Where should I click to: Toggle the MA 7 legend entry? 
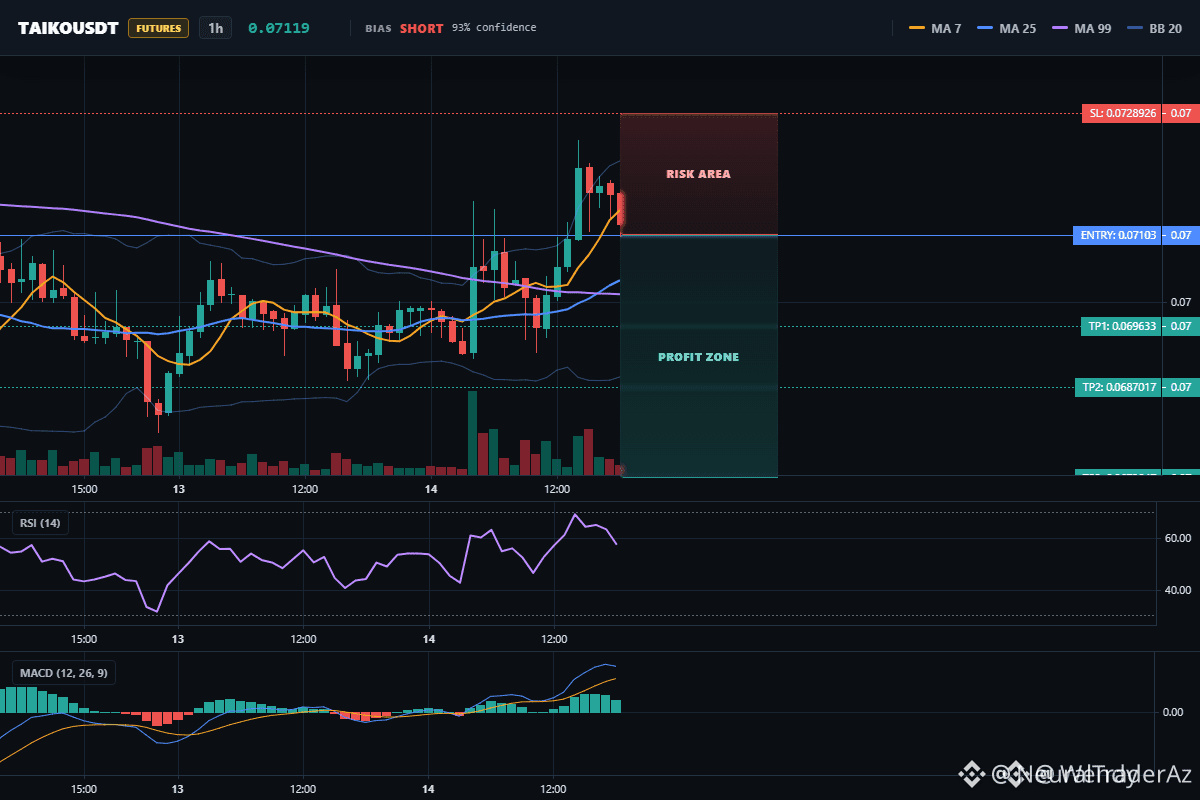pos(935,28)
